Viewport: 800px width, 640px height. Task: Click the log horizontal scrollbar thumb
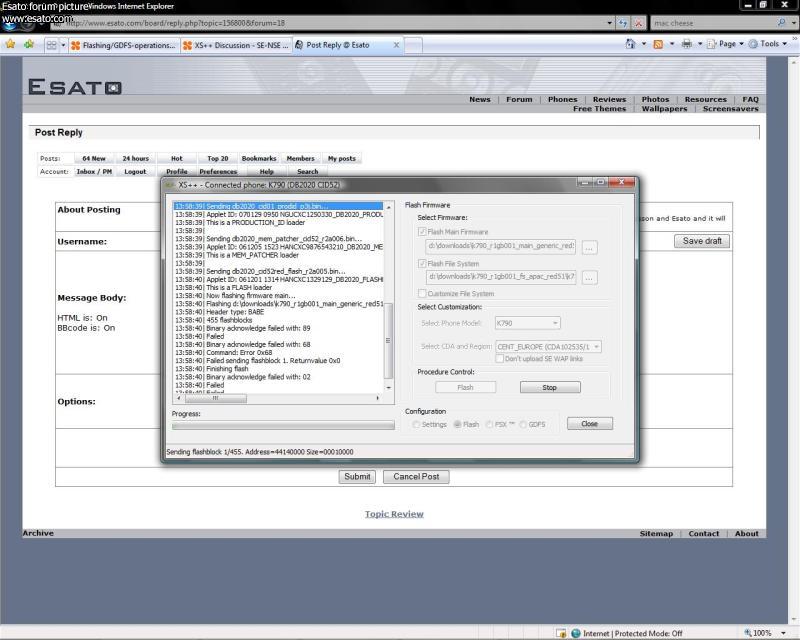pyautogui.click(x=215, y=398)
